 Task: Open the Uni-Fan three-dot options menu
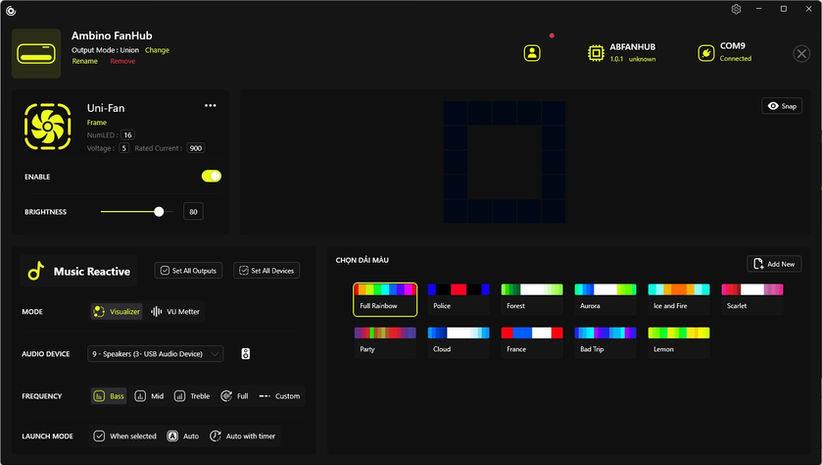(210, 105)
